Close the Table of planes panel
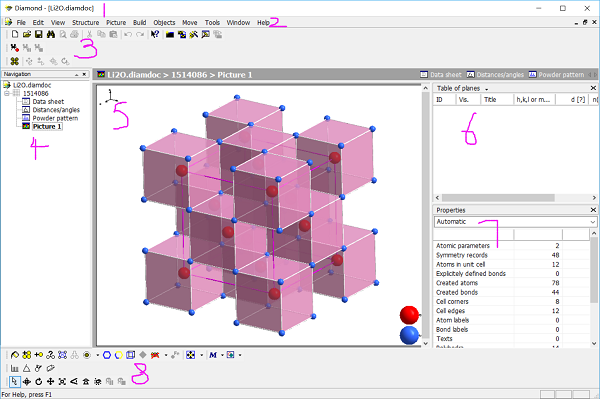Viewport: 600px width, 399px height. 593,88
